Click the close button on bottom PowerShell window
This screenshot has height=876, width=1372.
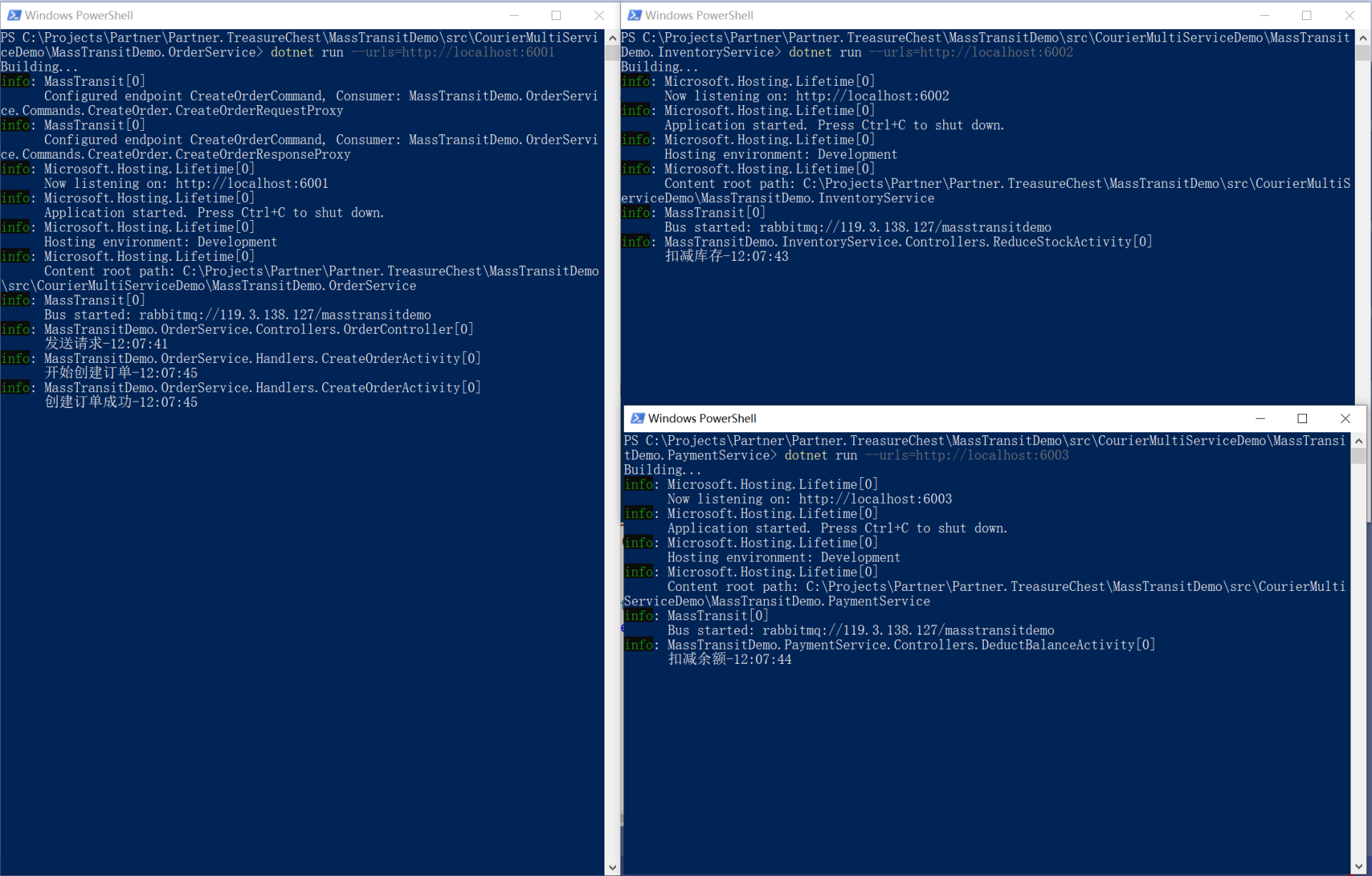click(1344, 418)
